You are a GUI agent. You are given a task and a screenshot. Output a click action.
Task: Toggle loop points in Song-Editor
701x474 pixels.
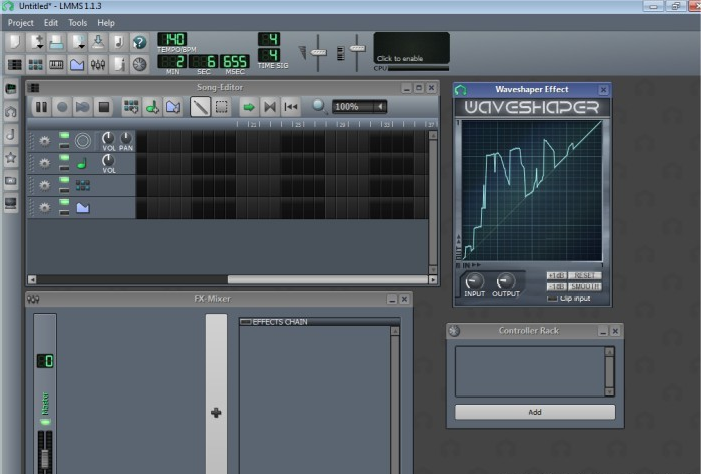[x=270, y=107]
